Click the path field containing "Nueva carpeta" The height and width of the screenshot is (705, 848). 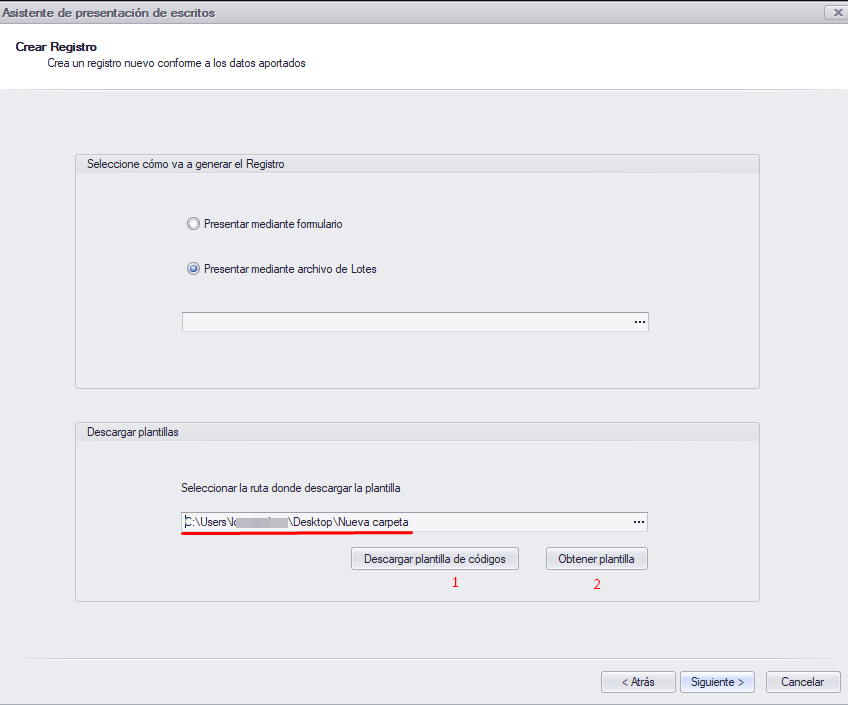[x=405, y=522]
